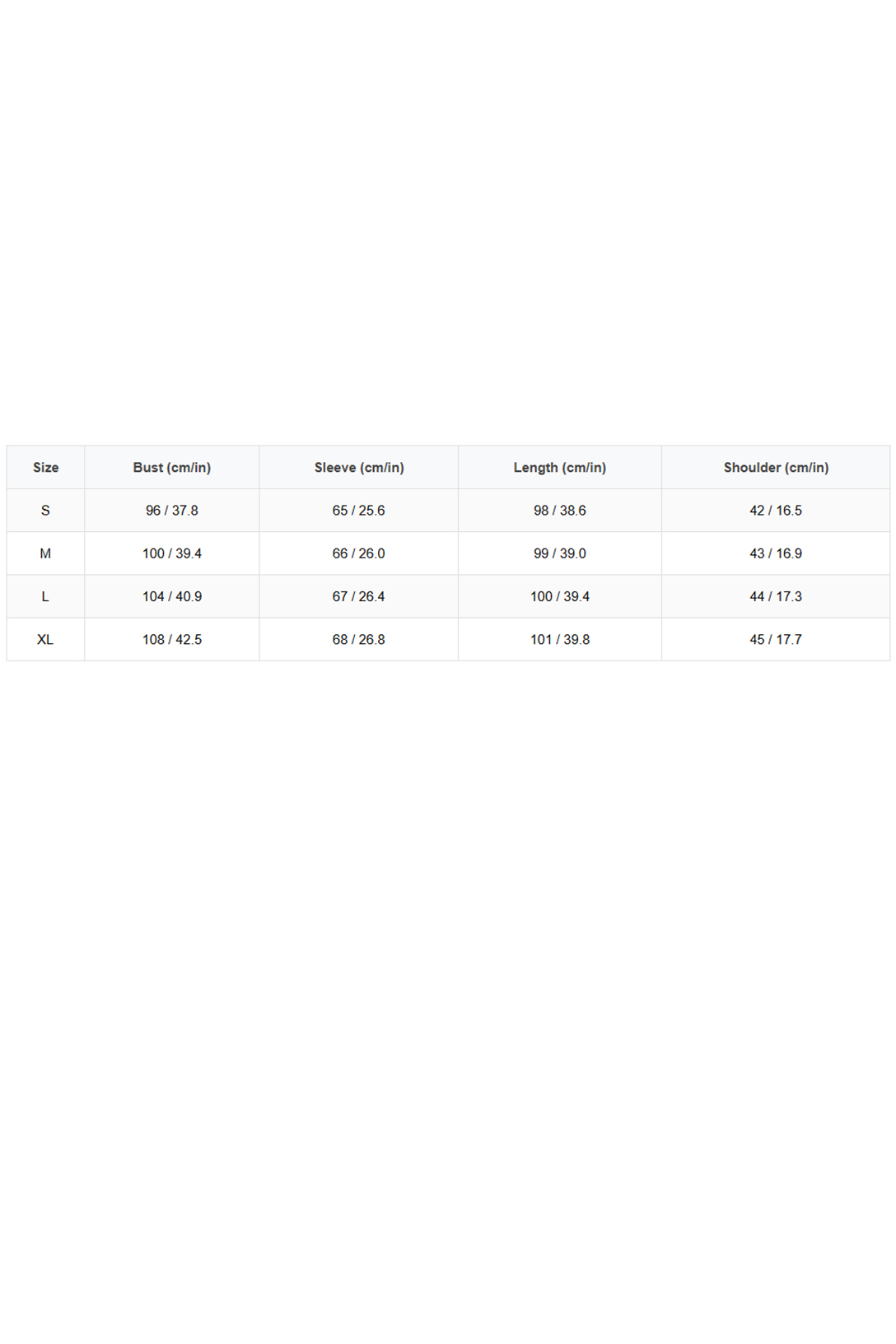Click the size S row label
This screenshot has width=896, height=1344.
click(46, 511)
